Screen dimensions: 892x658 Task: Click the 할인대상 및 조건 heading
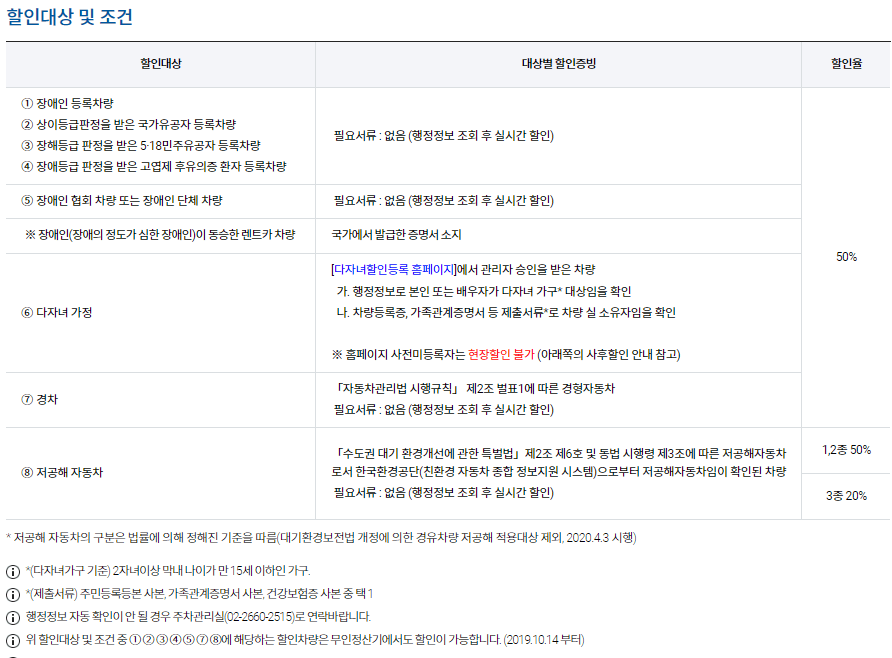[69, 16]
